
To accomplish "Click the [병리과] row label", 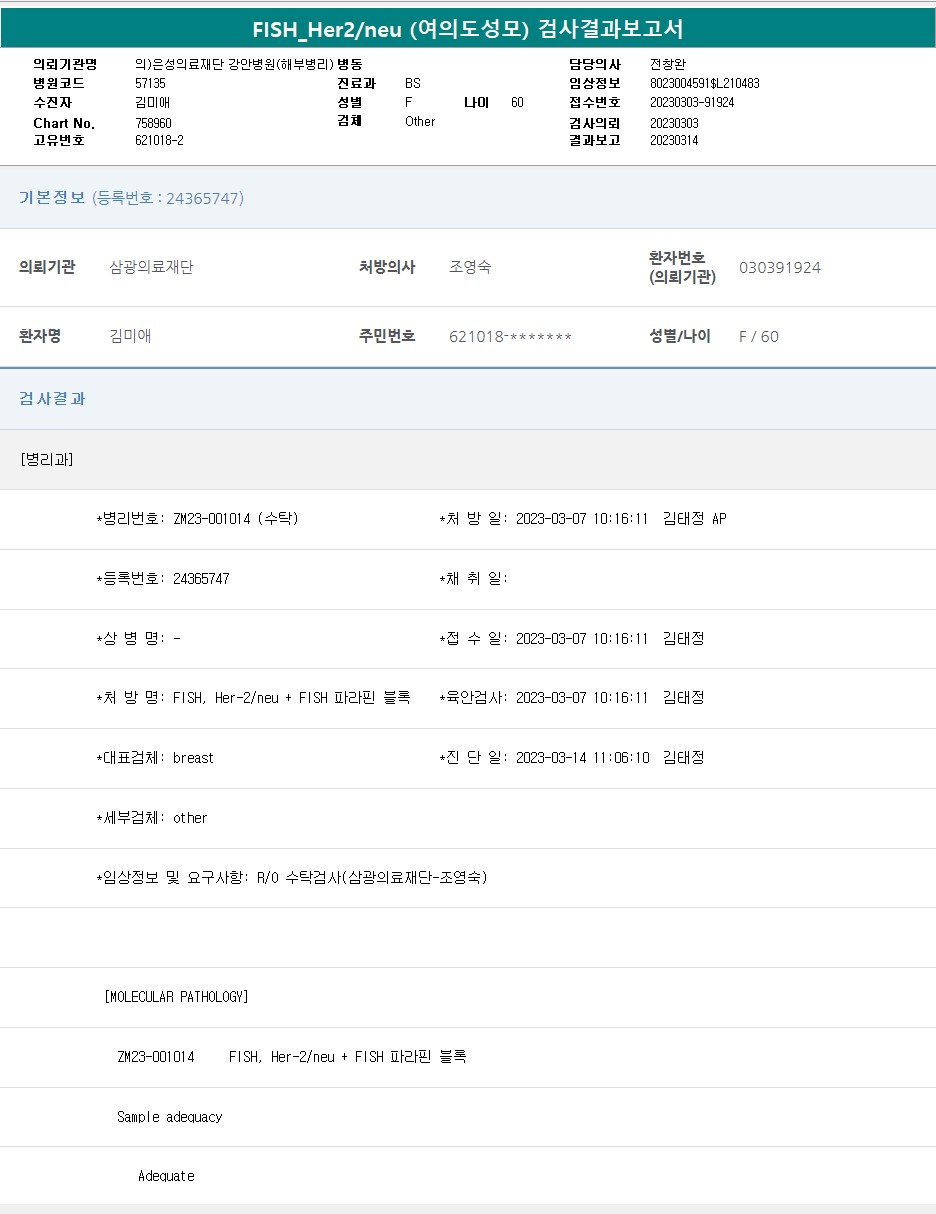I will (46, 459).
